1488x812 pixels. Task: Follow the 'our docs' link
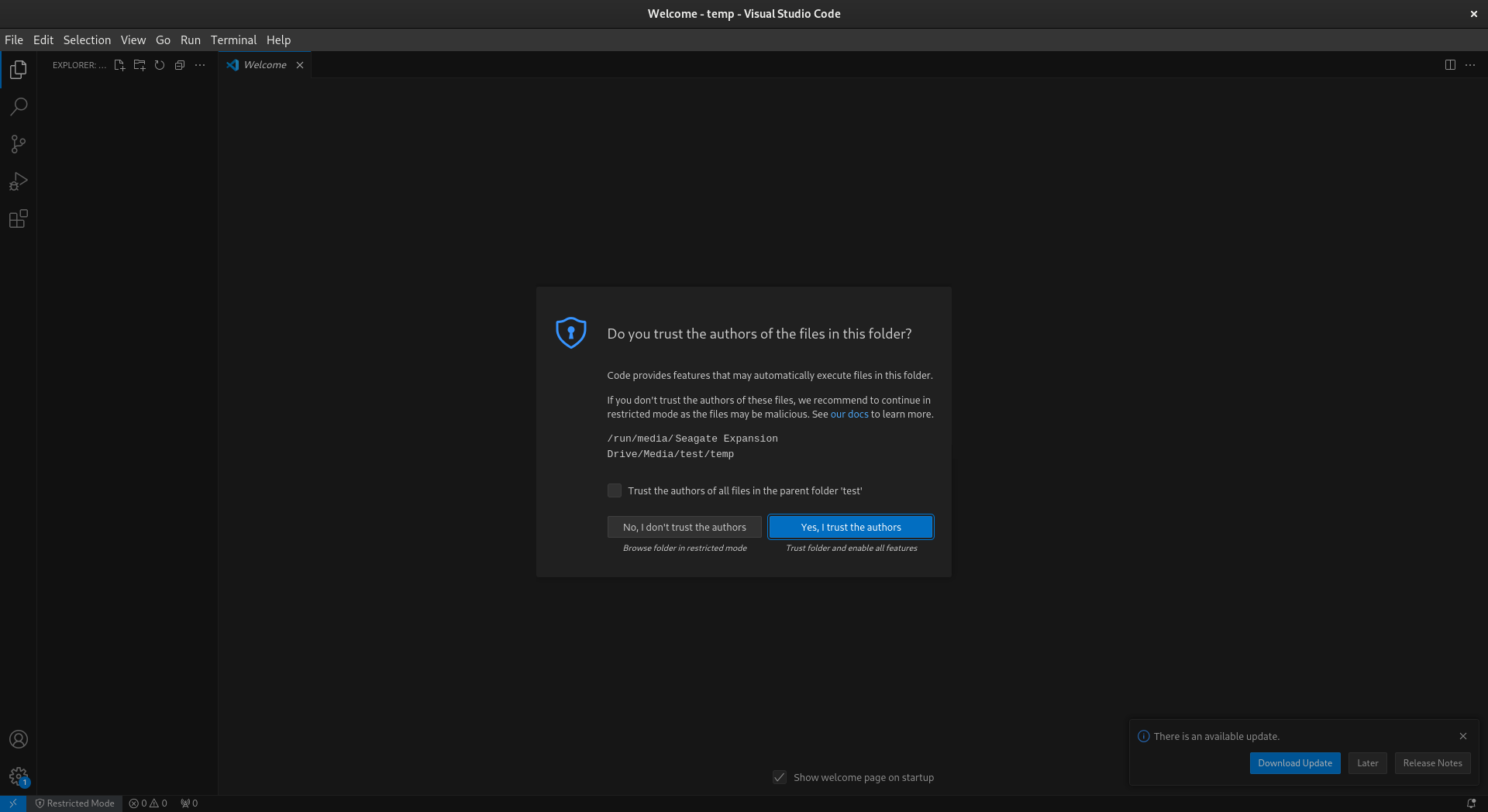click(849, 415)
